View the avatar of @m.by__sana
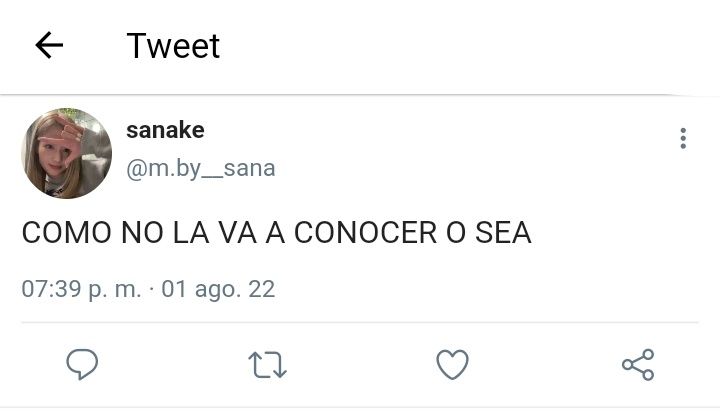The image size is (720, 412). point(67,153)
